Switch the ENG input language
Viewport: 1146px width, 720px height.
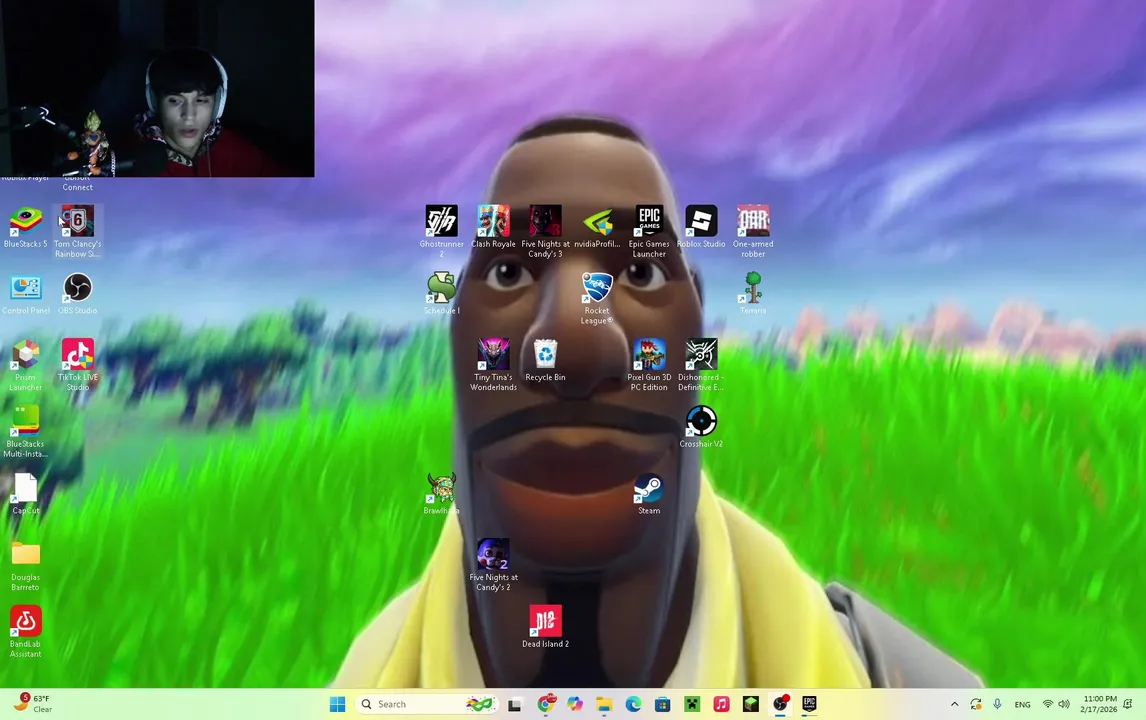[1022, 705]
